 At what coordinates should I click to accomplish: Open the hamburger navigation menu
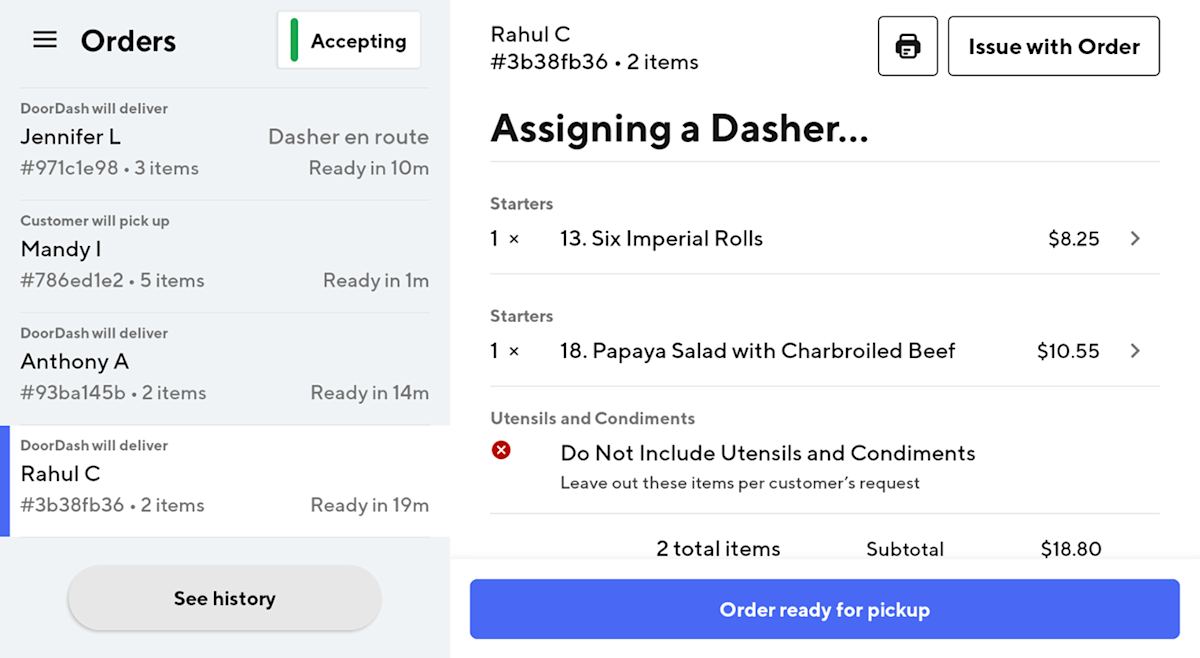coord(44,40)
